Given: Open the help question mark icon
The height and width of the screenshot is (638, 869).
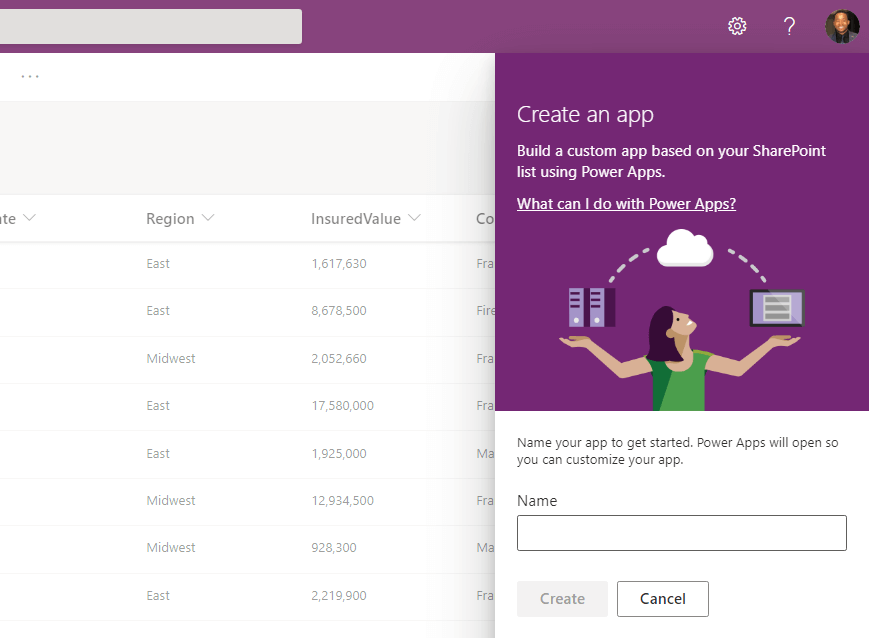Looking at the screenshot, I should click(789, 26).
